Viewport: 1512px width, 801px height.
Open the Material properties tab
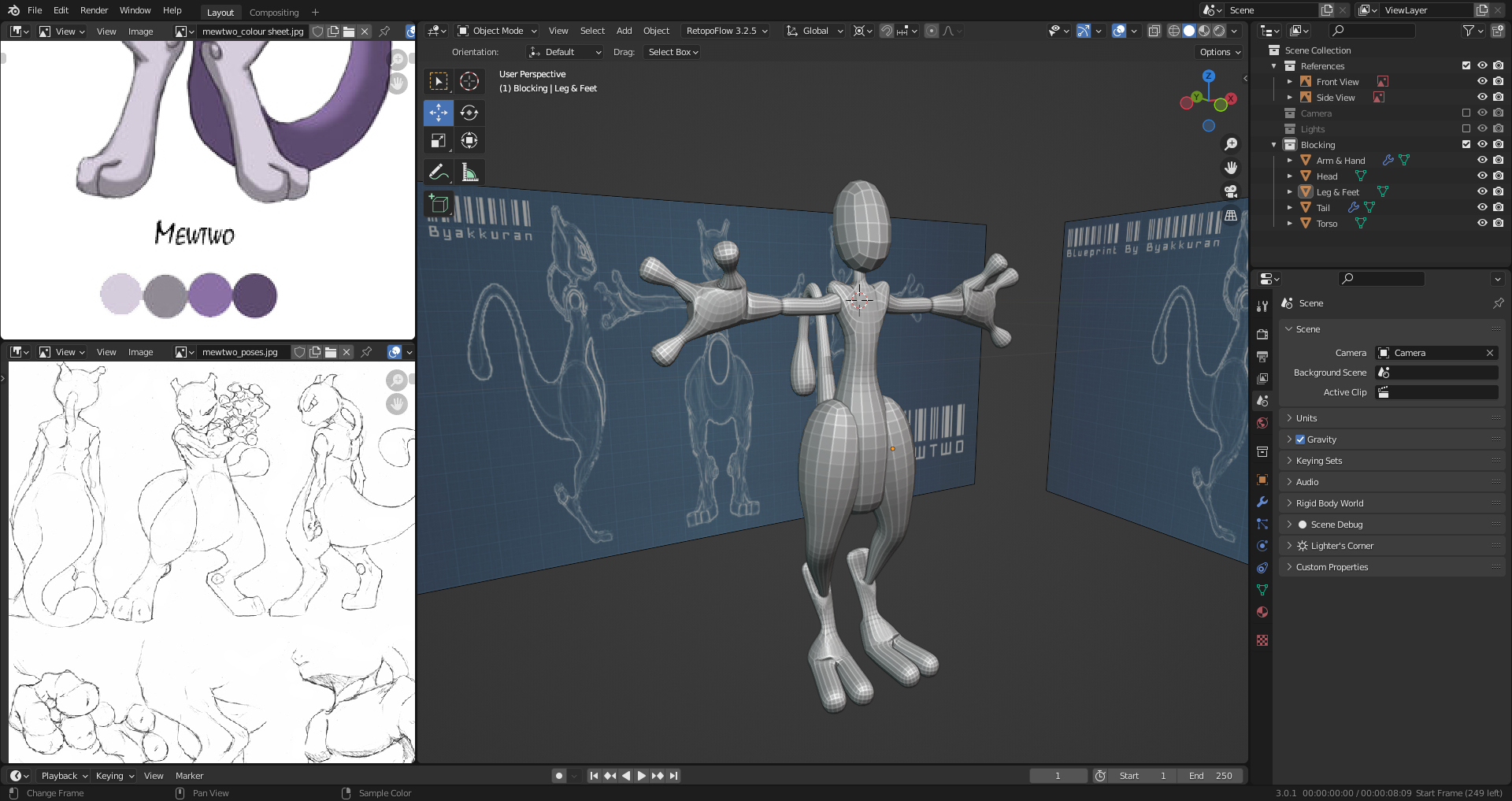1262,612
